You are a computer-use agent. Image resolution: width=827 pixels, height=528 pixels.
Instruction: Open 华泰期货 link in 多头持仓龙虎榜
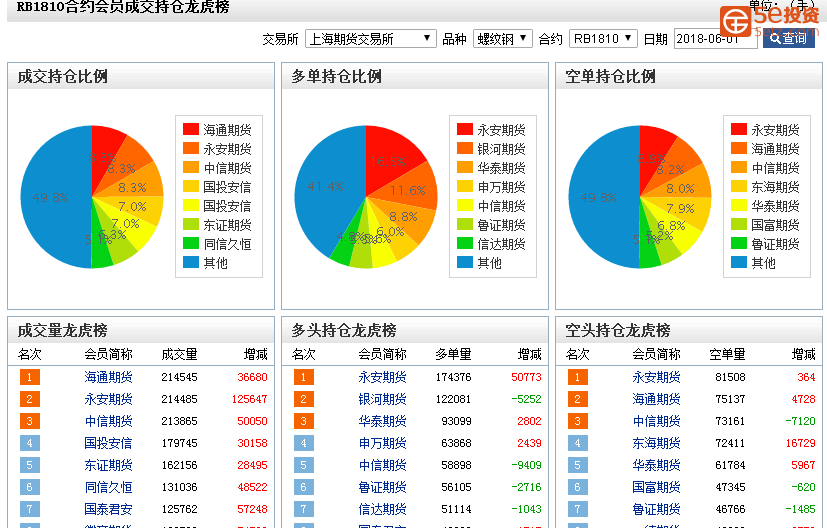click(382, 421)
